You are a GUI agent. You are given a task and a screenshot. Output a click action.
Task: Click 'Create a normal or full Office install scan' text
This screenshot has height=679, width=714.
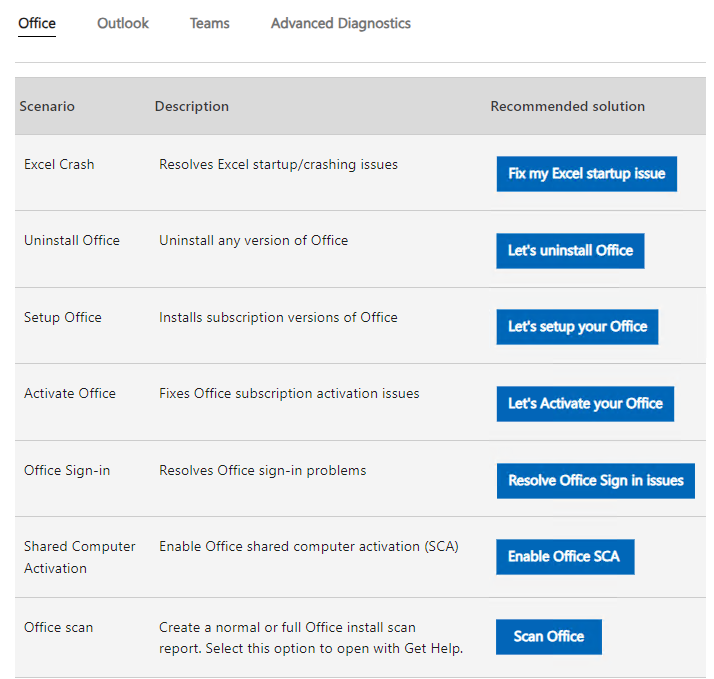(x=287, y=627)
